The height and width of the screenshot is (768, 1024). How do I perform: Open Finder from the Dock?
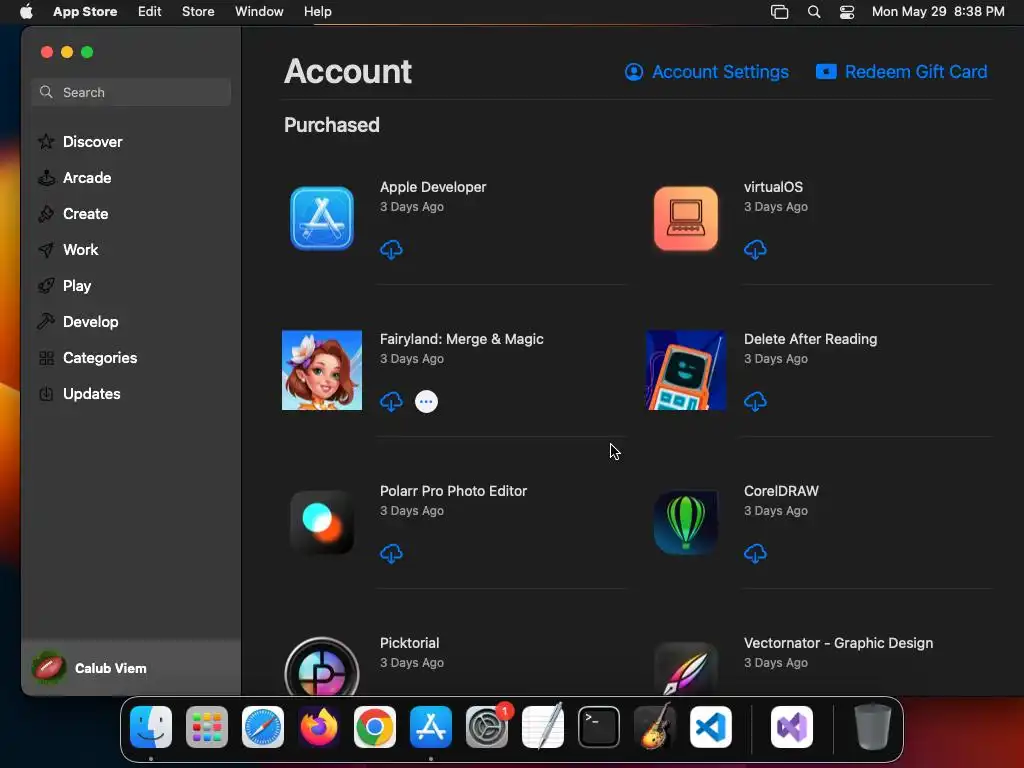[x=151, y=727]
